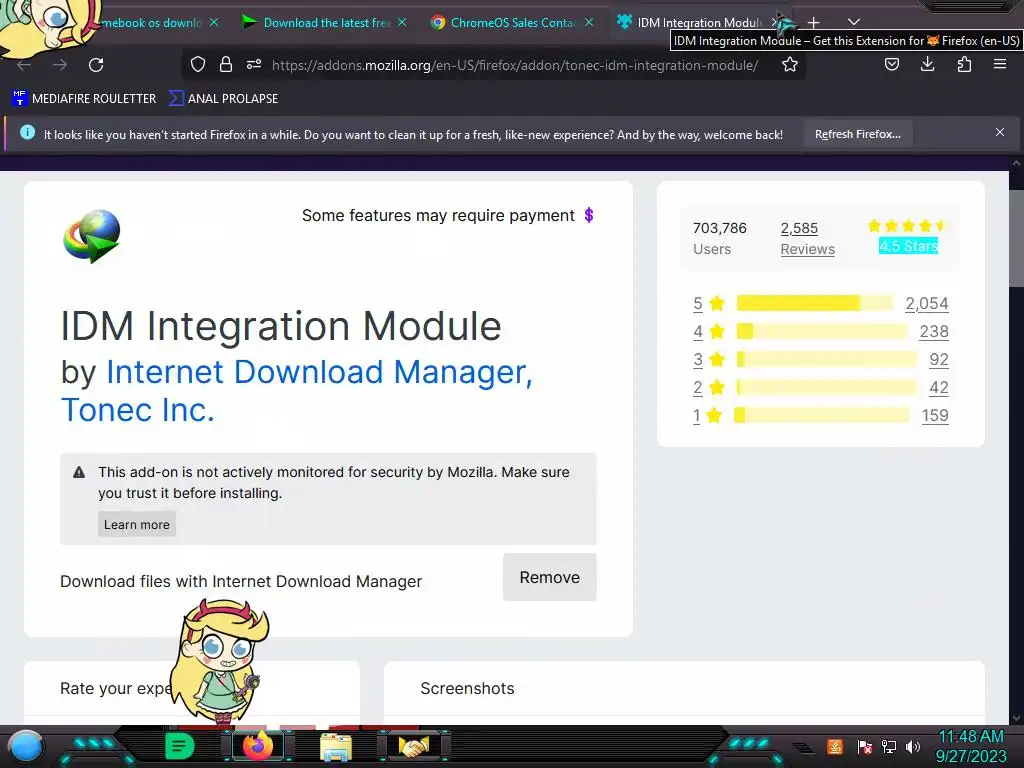Click the 703,786 Users count
The height and width of the screenshot is (768, 1024).
click(719, 238)
